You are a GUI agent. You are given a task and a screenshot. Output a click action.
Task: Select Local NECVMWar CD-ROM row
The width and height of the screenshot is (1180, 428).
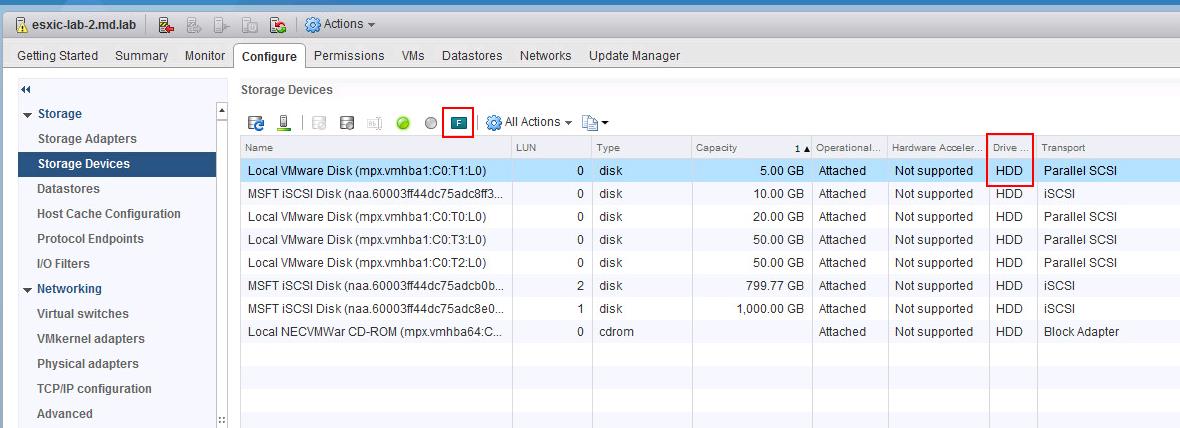[710, 332]
